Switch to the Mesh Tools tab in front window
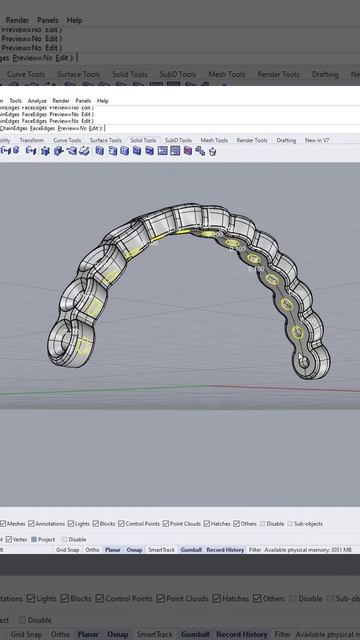Image resolution: width=360 pixels, height=640 pixels. click(214, 140)
